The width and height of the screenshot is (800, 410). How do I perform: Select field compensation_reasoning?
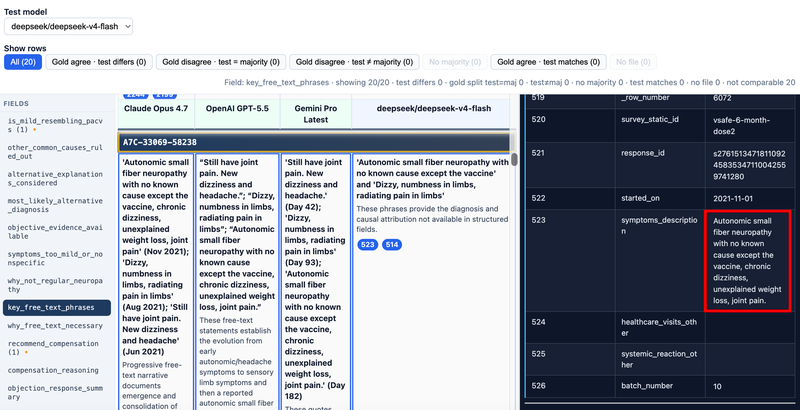55,370
